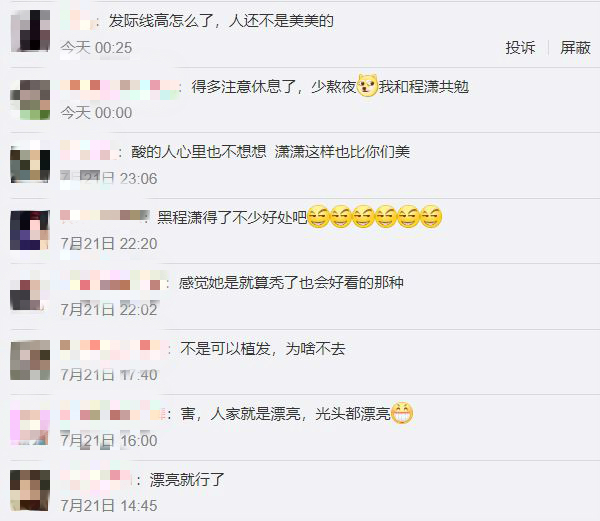Open avatar beside 漂亮就行了 comment

30,492
